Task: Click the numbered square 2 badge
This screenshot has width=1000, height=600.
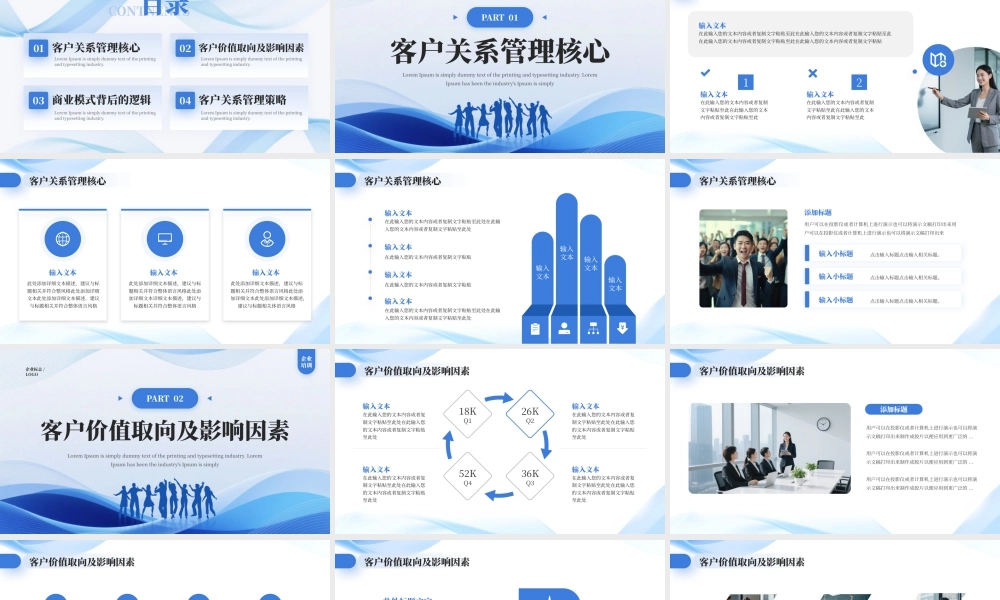Action: (x=859, y=82)
